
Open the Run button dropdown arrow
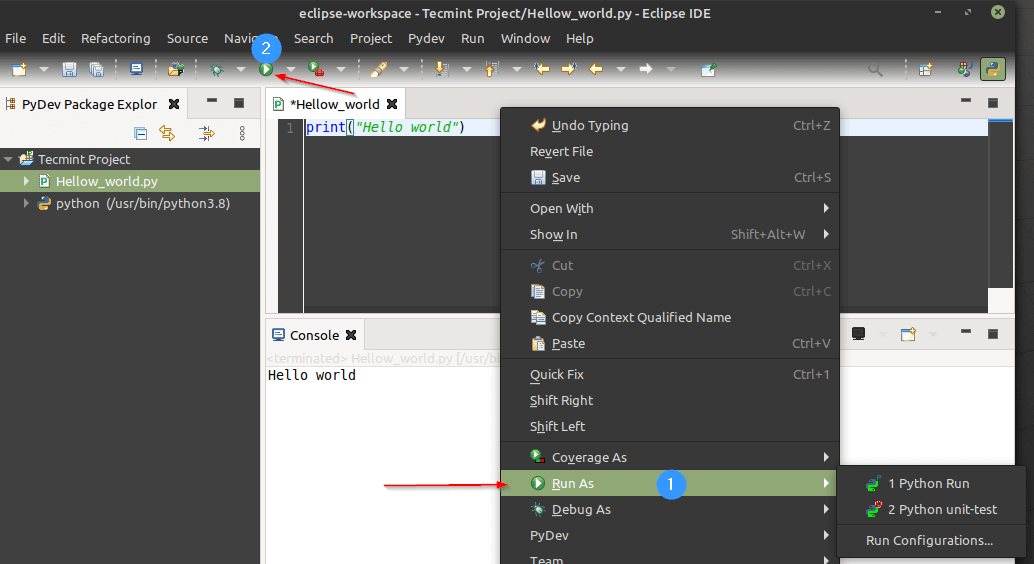[291, 69]
